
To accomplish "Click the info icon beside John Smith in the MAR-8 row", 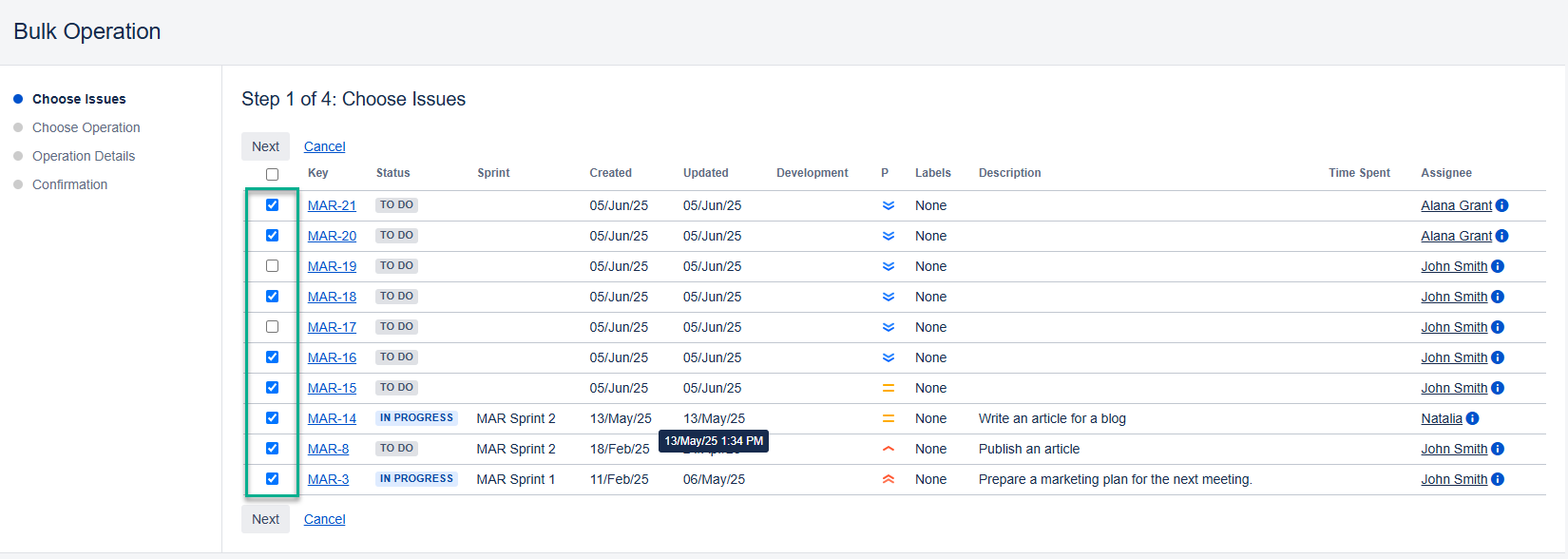I will click(x=1498, y=449).
